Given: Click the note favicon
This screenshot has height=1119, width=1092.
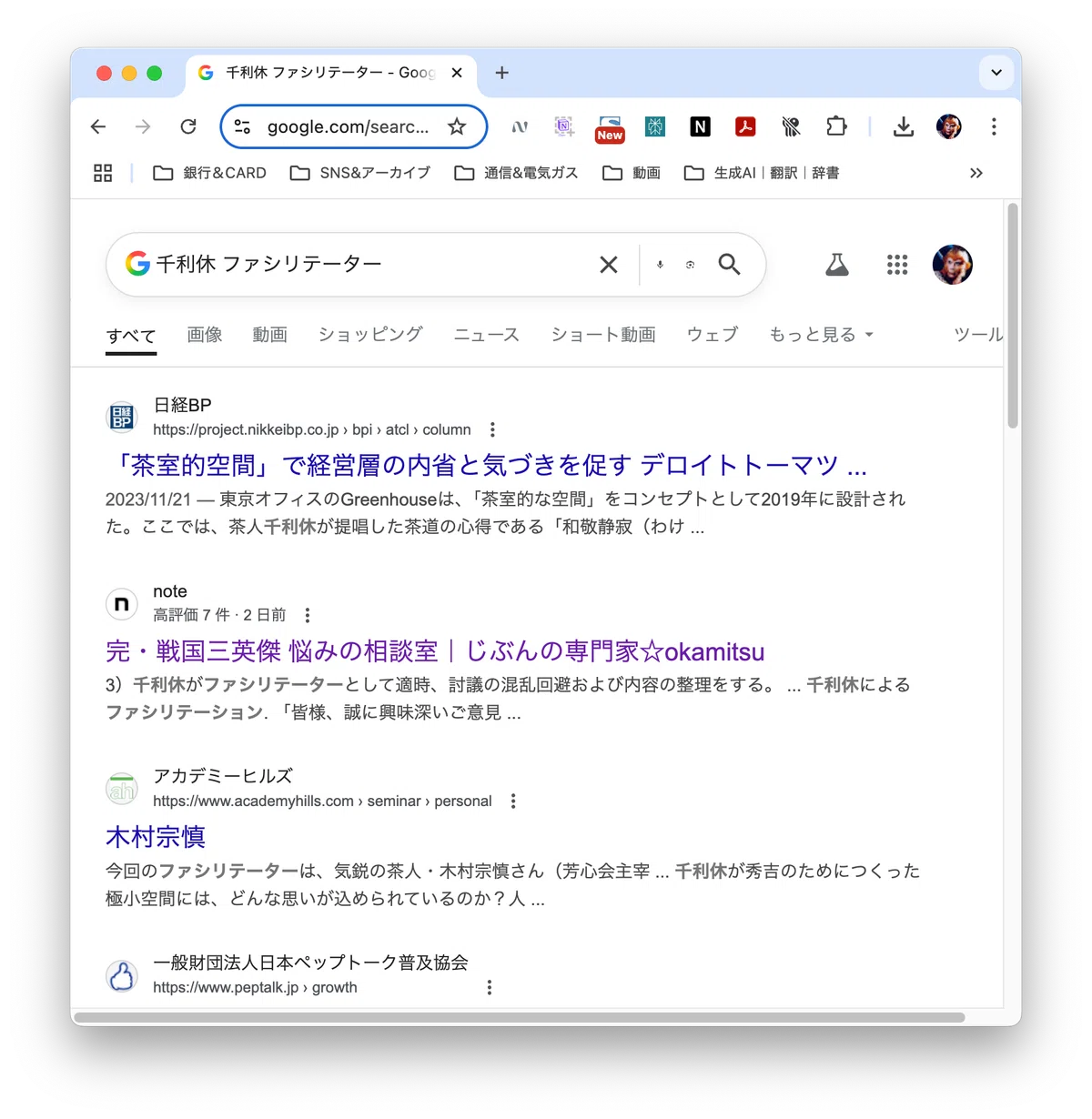Looking at the screenshot, I should (122, 604).
